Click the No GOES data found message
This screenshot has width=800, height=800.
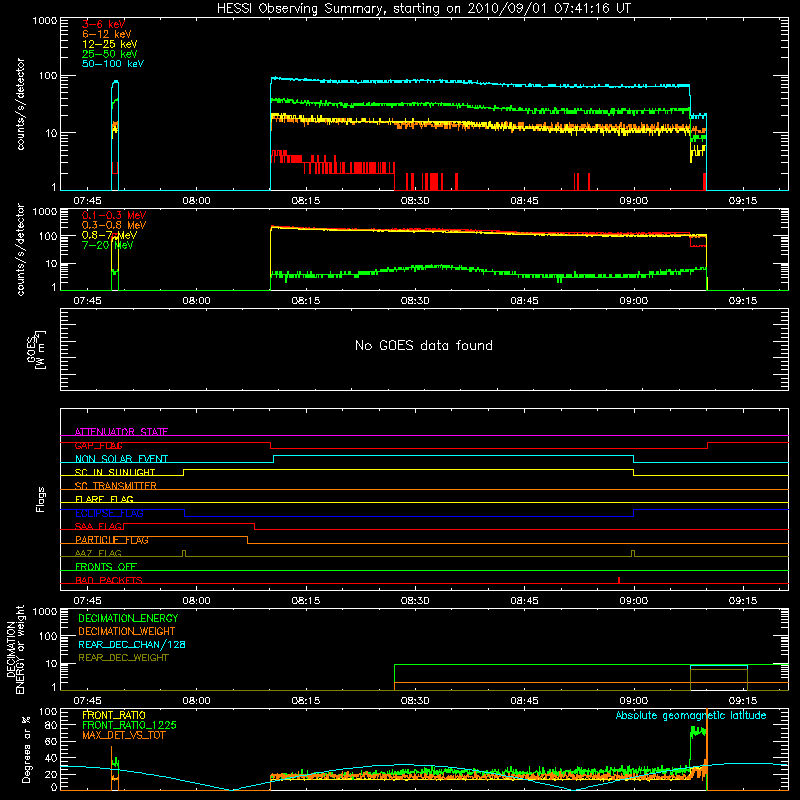point(423,345)
